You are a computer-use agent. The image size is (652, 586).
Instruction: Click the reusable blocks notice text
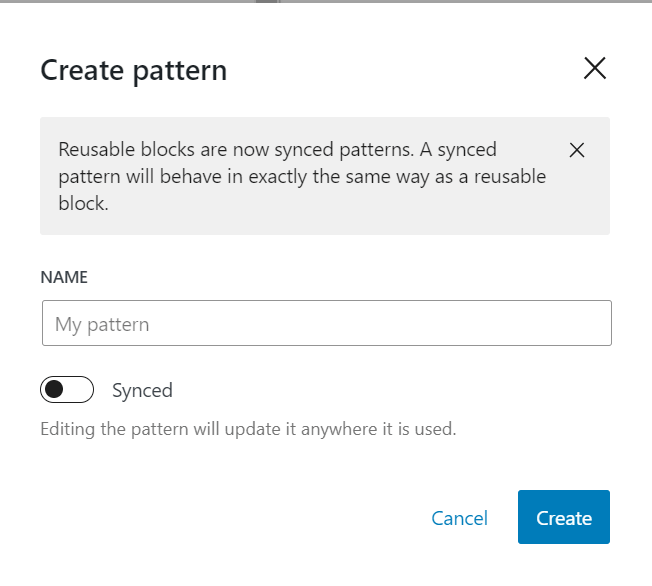point(302,176)
